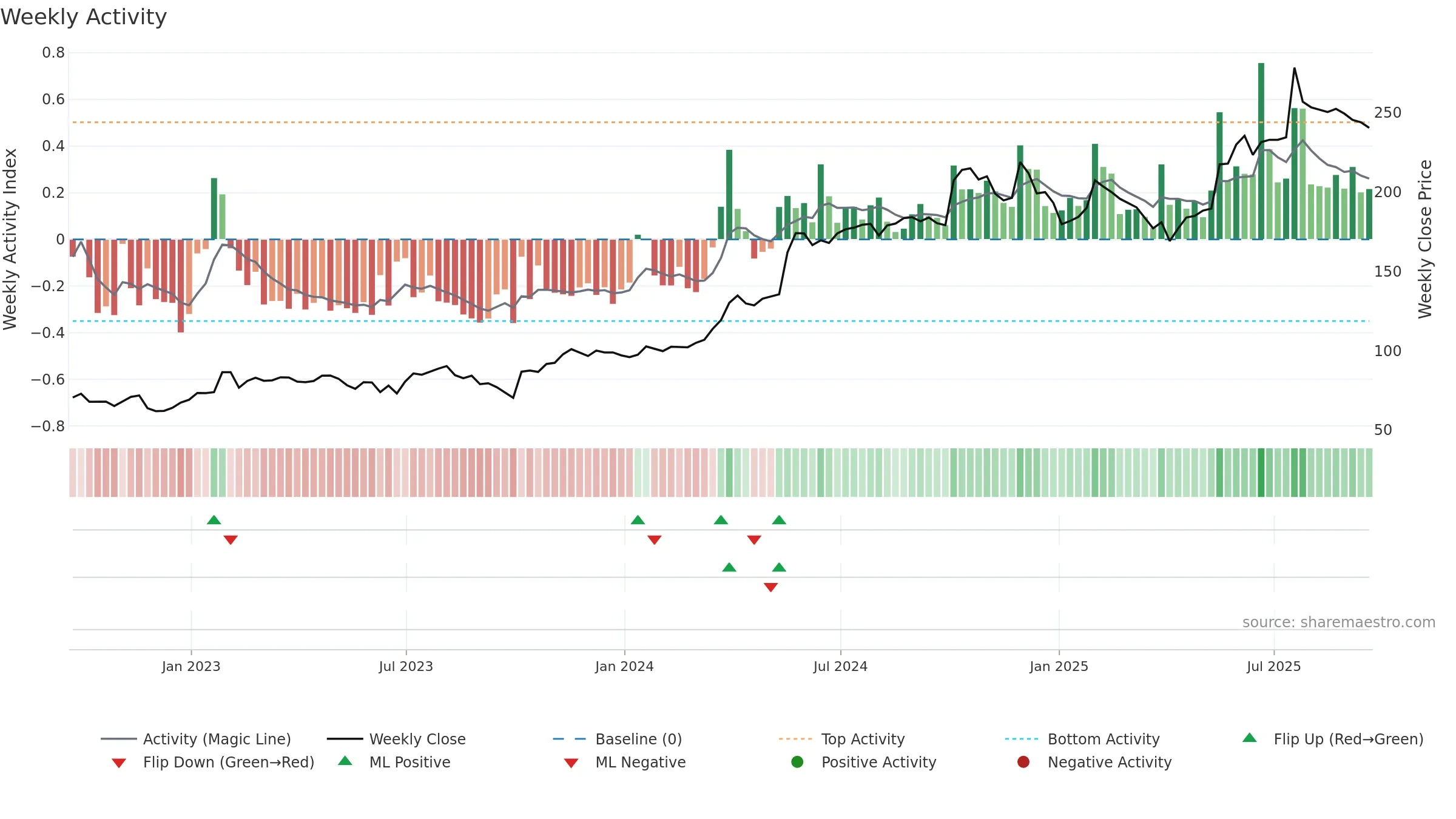Toggle the ML Positive legend entry
Image resolution: width=1456 pixels, height=819 pixels.
click(394, 762)
